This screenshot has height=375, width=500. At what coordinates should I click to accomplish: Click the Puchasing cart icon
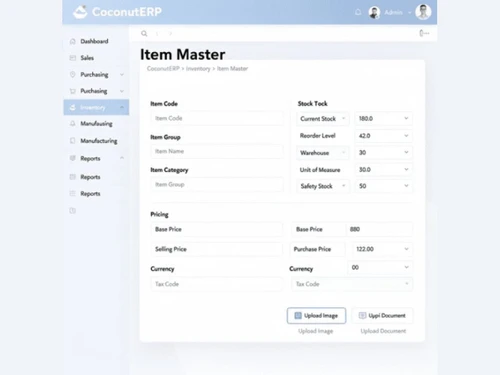point(72,91)
